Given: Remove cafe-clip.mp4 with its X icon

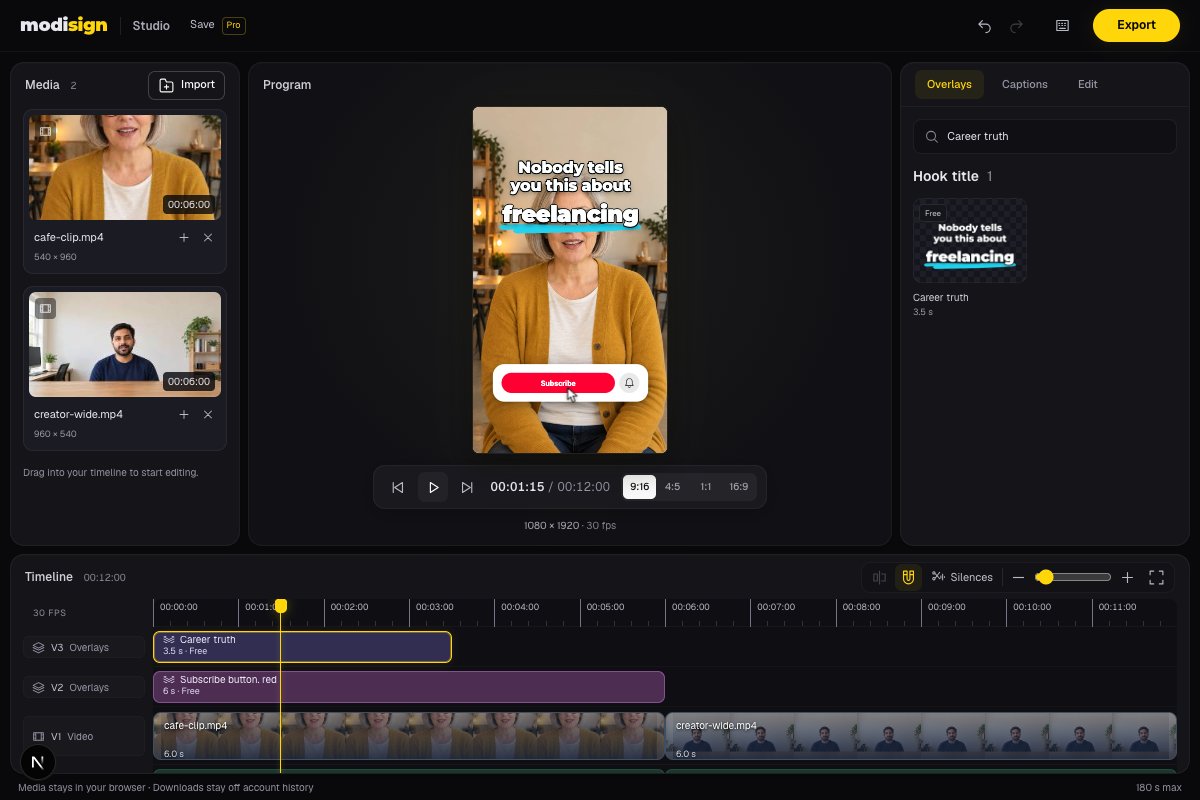Looking at the screenshot, I should pos(208,238).
